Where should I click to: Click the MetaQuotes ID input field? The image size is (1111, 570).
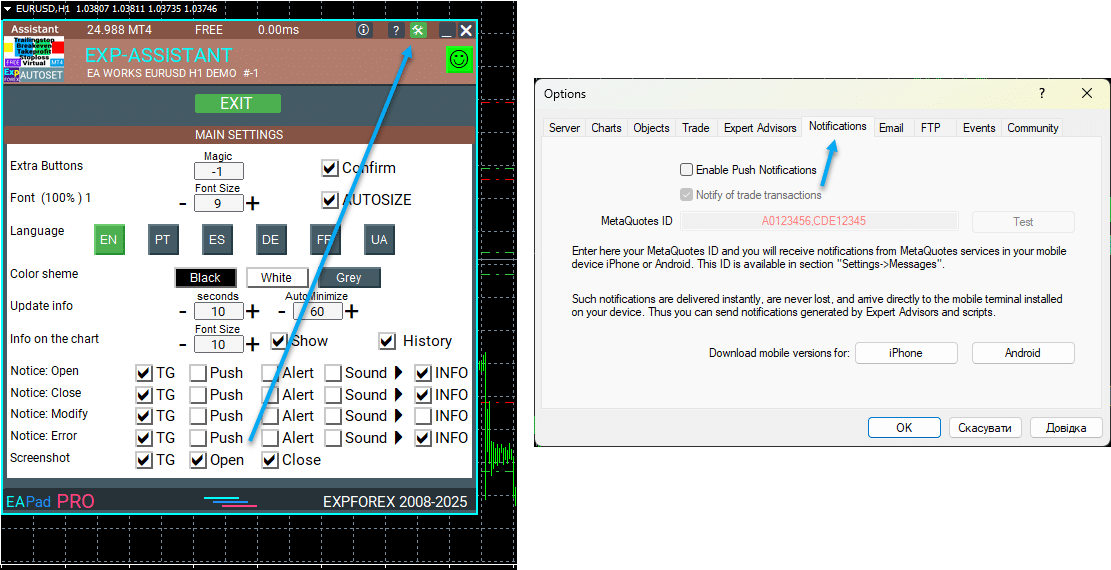(x=819, y=221)
